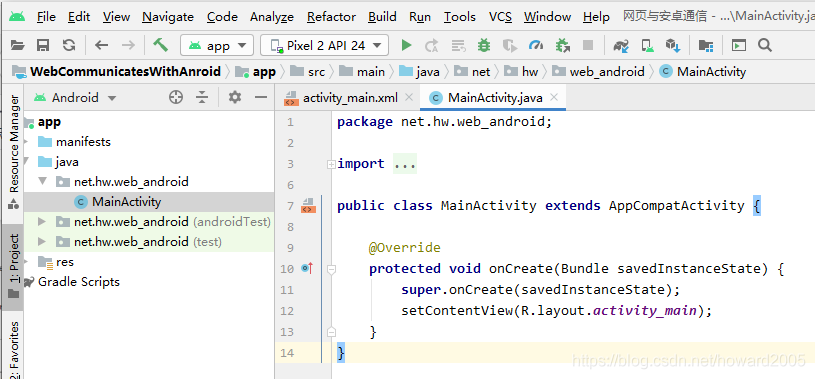
Task: Open the Refactor menu
Action: [x=332, y=17]
